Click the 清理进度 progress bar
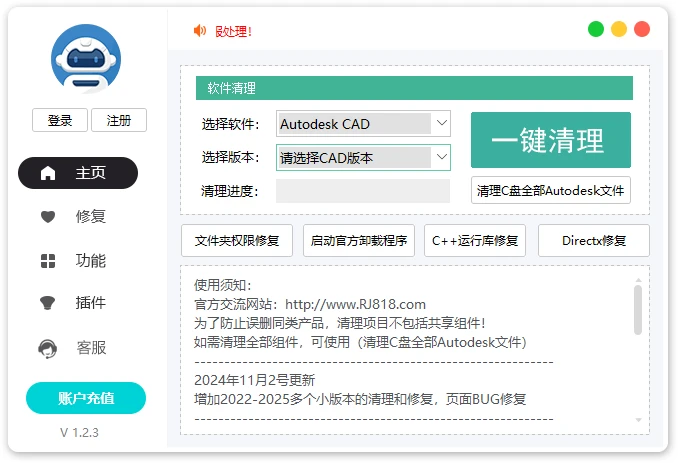Screen dimensions: 678x463 coord(363,191)
